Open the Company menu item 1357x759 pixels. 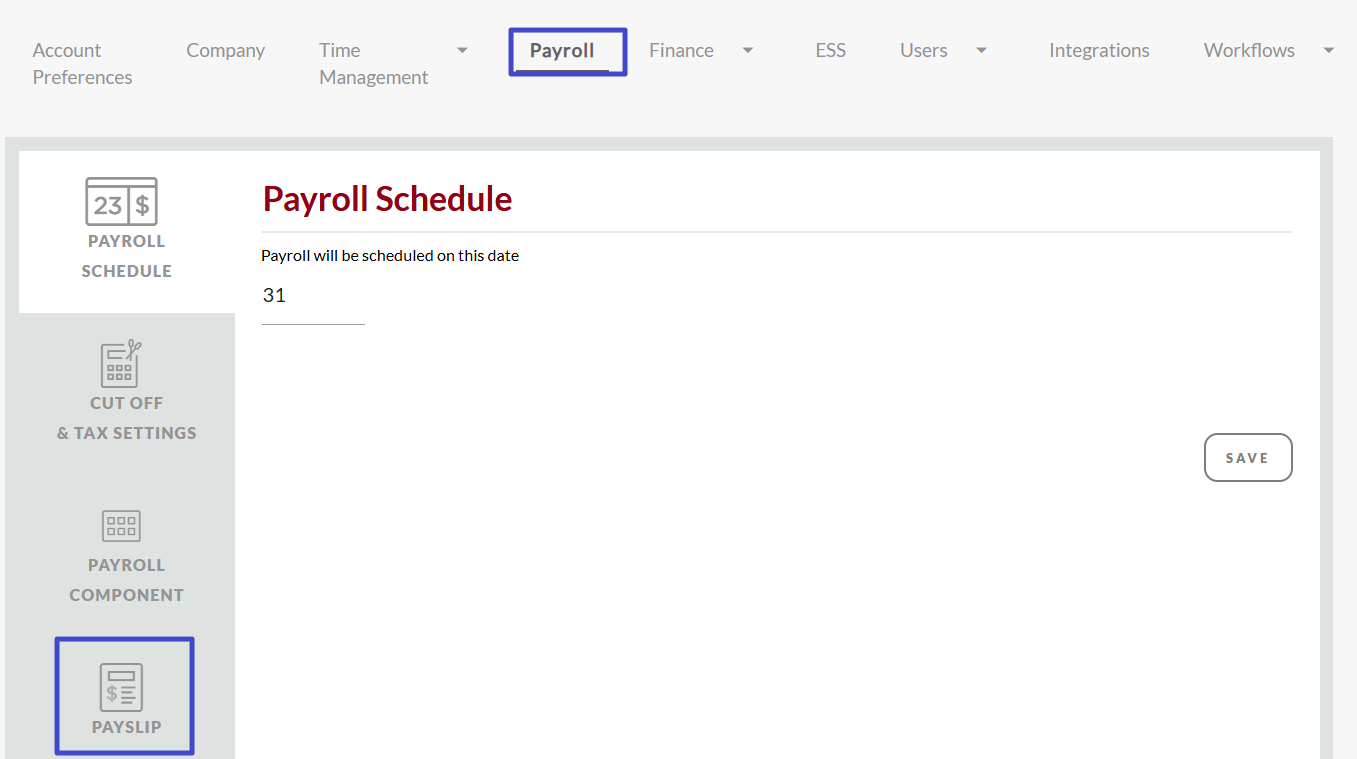pyautogui.click(x=225, y=51)
